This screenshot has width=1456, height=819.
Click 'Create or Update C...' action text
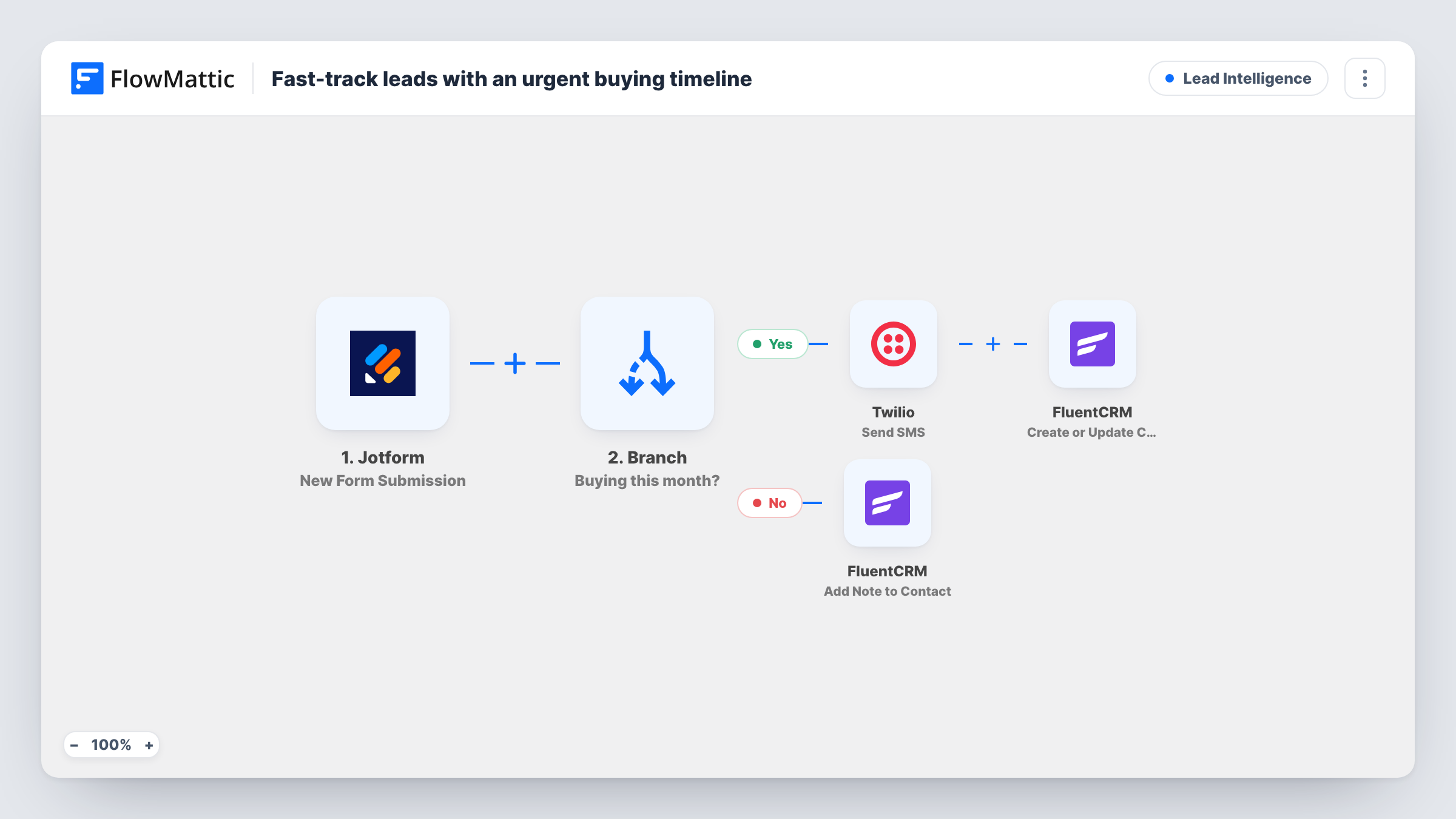[x=1091, y=433]
